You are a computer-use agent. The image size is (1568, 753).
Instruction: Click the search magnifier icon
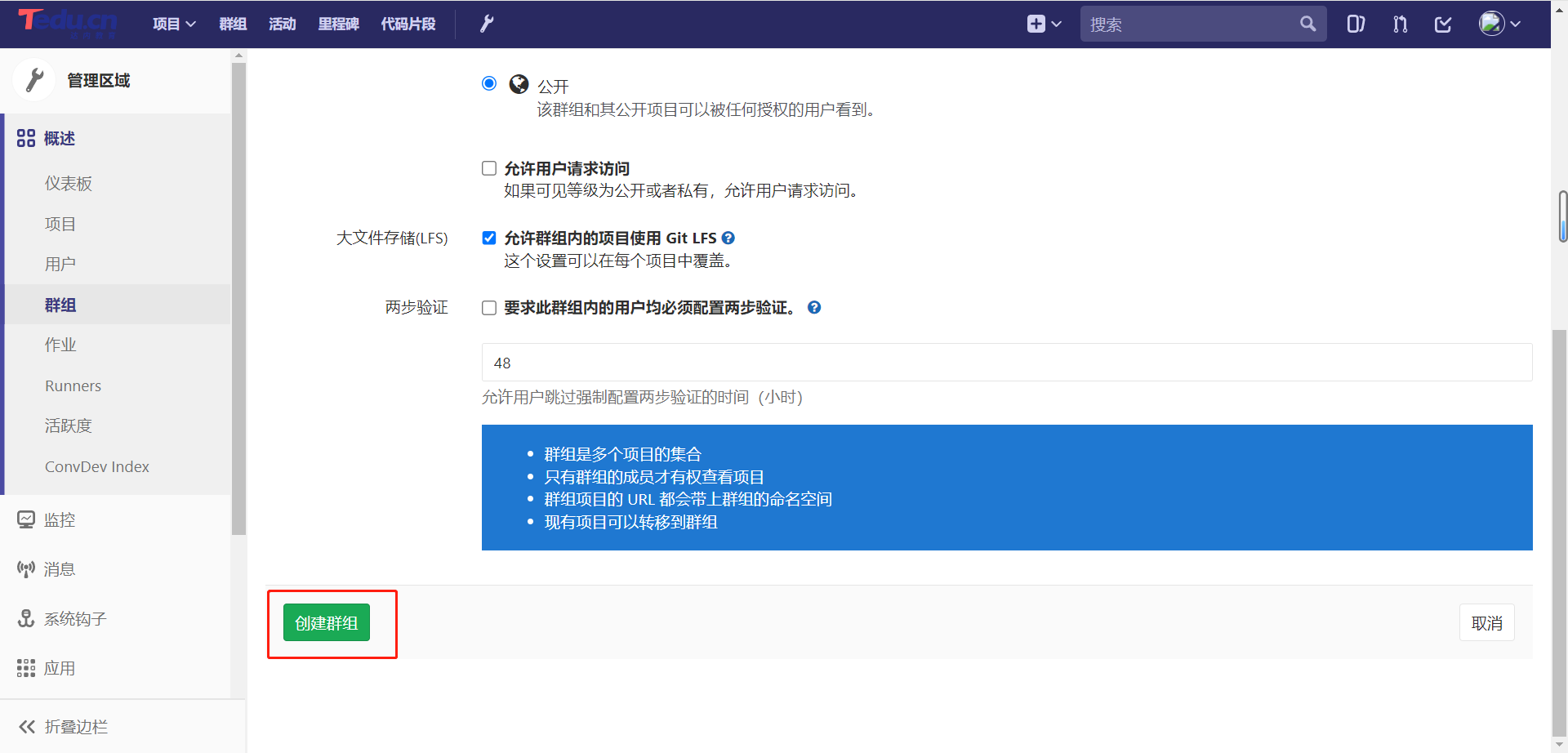(x=1307, y=24)
